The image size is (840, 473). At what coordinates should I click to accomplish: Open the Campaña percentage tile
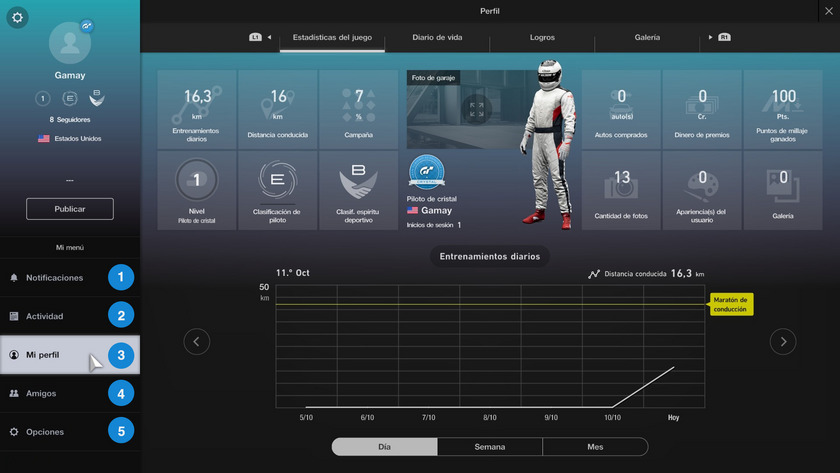click(x=358, y=109)
